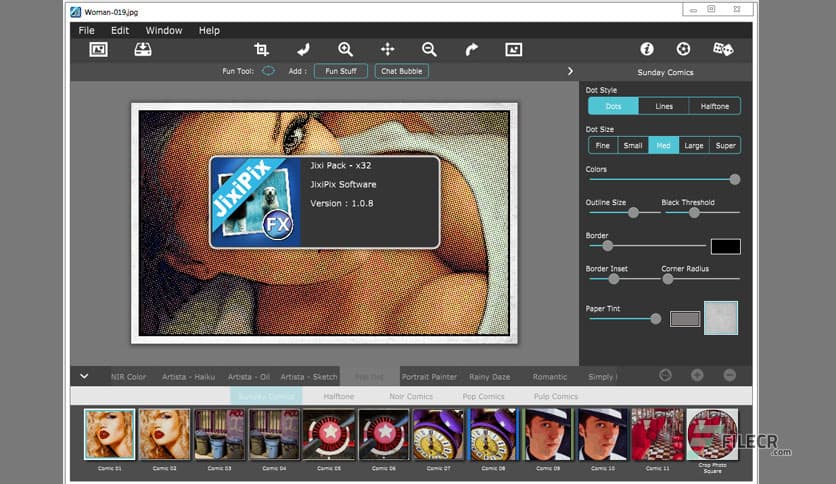Collapse the presets panel chevron
Image resolution: width=836 pixels, height=484 pixels.
pos(84,376)
